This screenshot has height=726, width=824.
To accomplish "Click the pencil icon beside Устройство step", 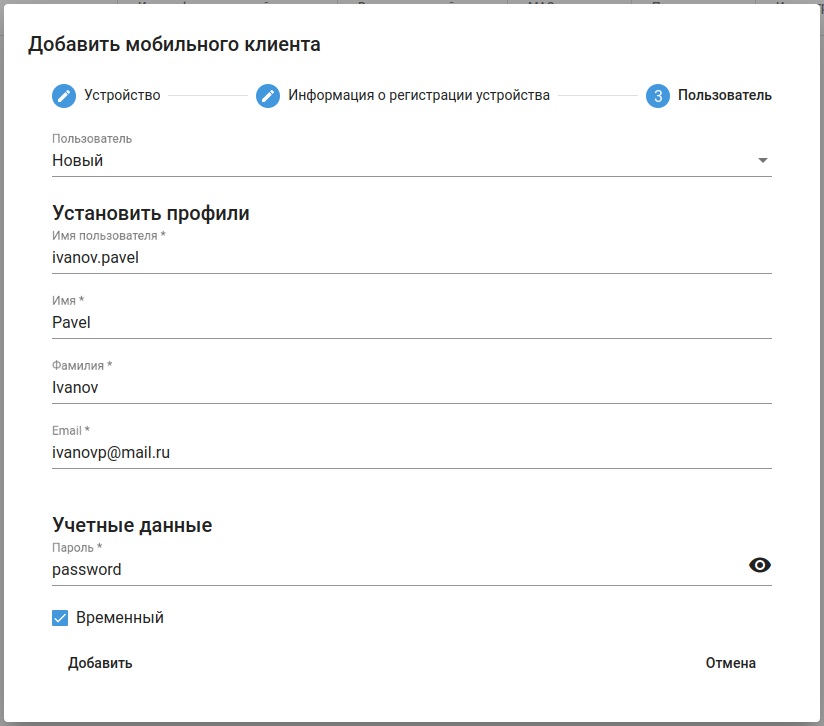I will pyautogui.click(x=64, y=96).
